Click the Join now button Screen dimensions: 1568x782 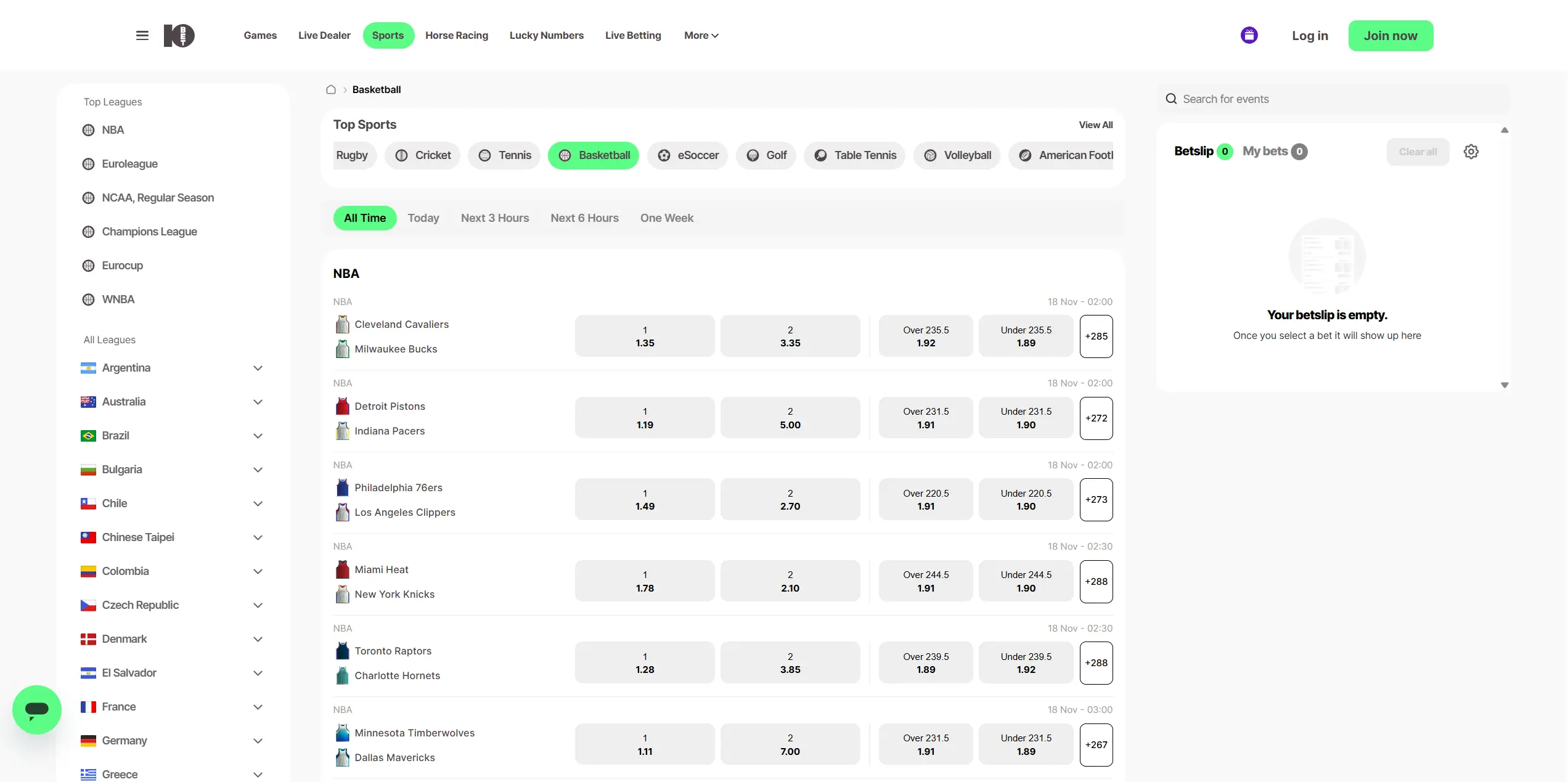coord(1390,35)
